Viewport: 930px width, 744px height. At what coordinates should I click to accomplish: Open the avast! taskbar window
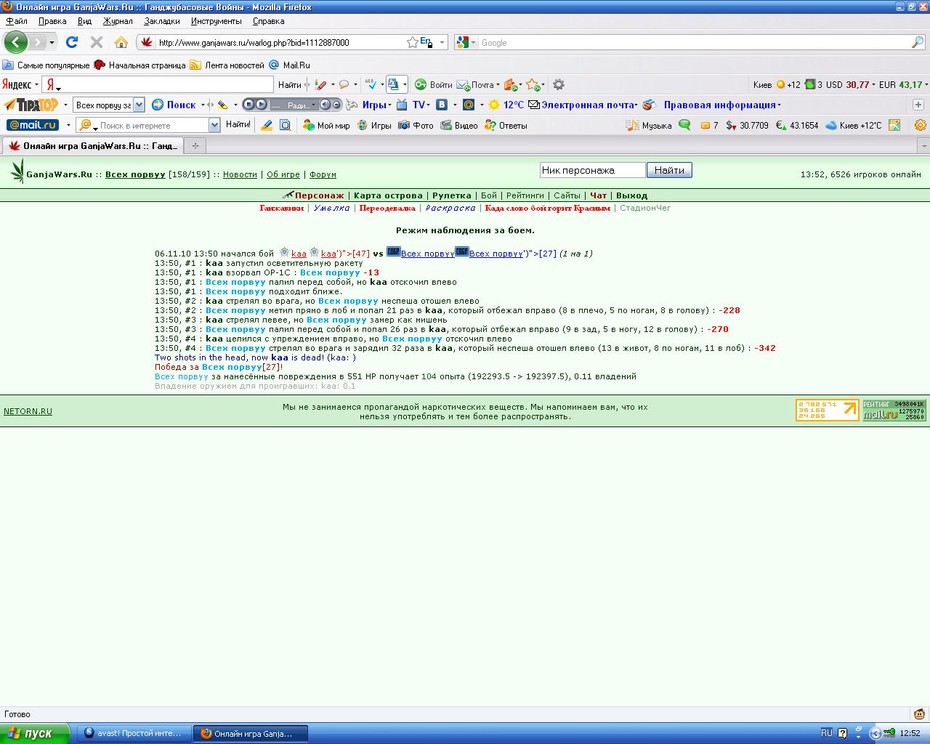click(134, 733)
